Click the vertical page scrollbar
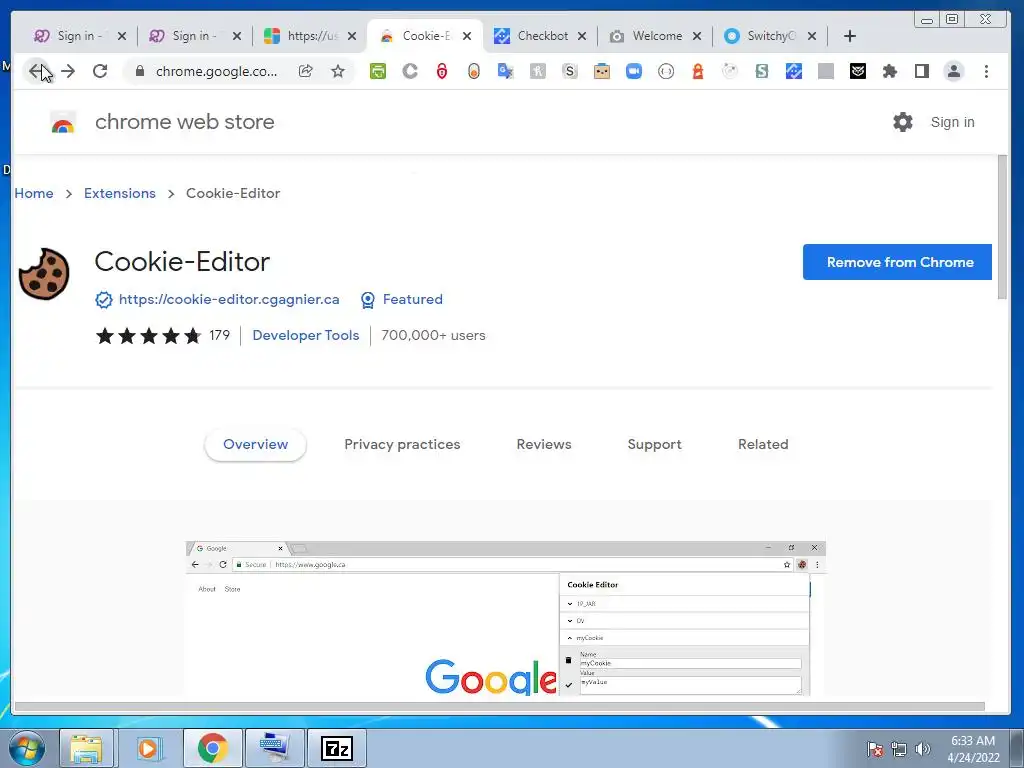This screenshot has height=768, width=1024. pyautogui.click(x=1002, y=227)
